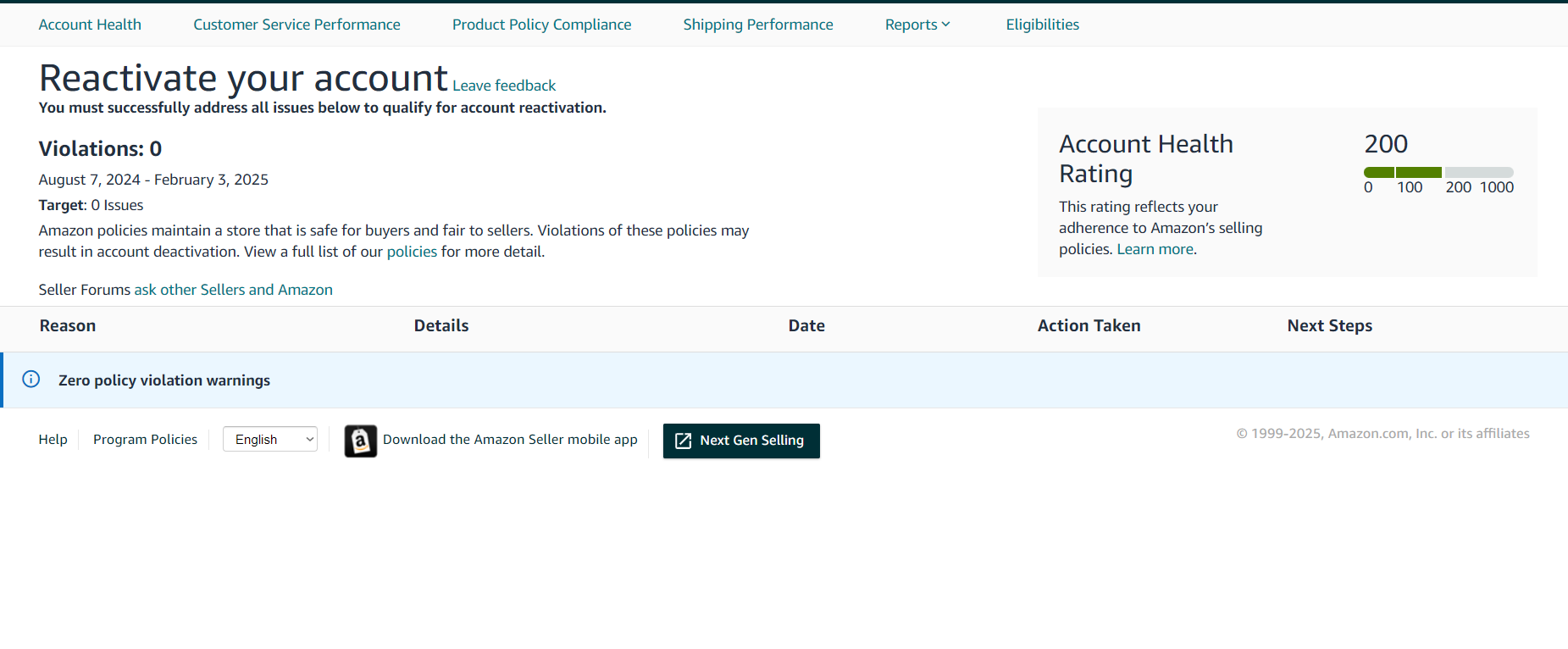Image resolution: width=1568 pixels, height=649 pixels.
Task: Open the policies link in description
Action: pyautogui.click(x=412, y=252)
